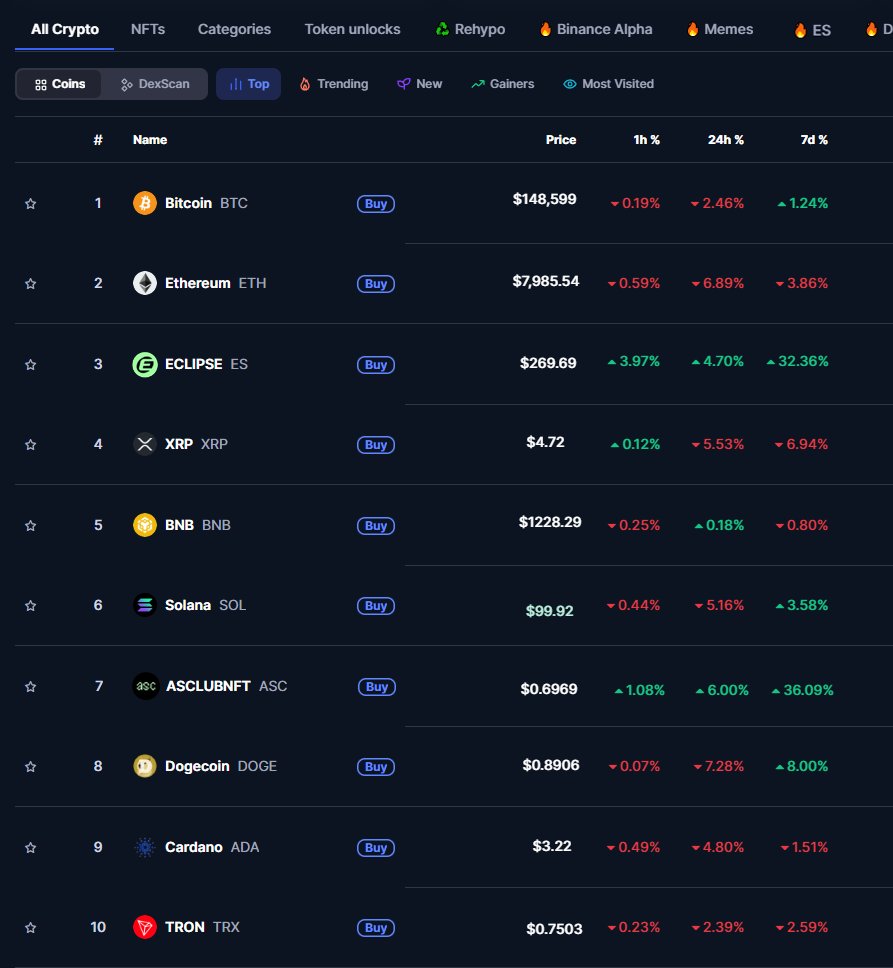Screen dimensions: 893x968
Task: Toggle the watchlist star for ECLIPSE
Action: coord(30,365)
